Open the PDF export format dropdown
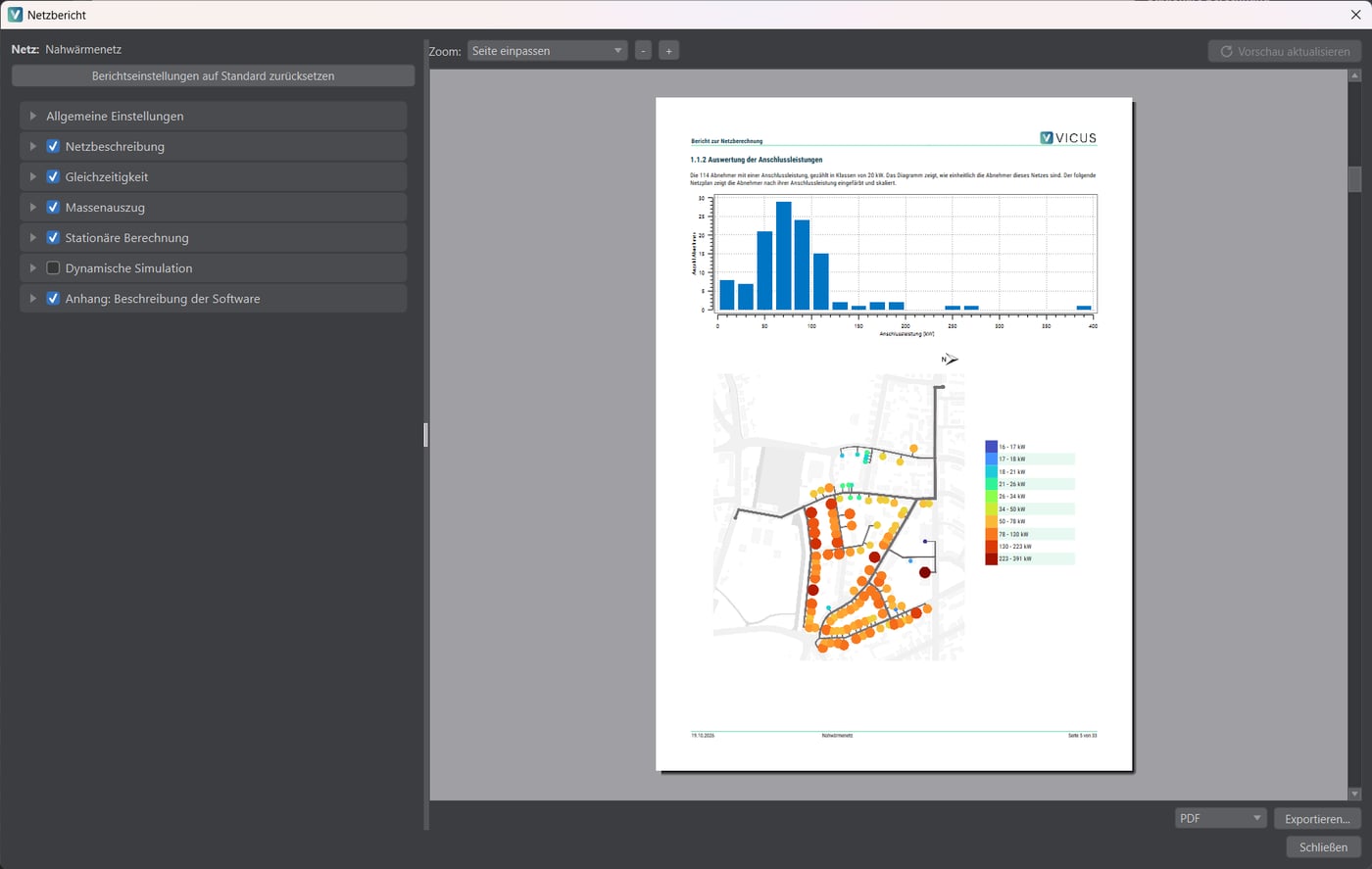The height and width of the screenshot is (869, 1372). (1220, 818)
